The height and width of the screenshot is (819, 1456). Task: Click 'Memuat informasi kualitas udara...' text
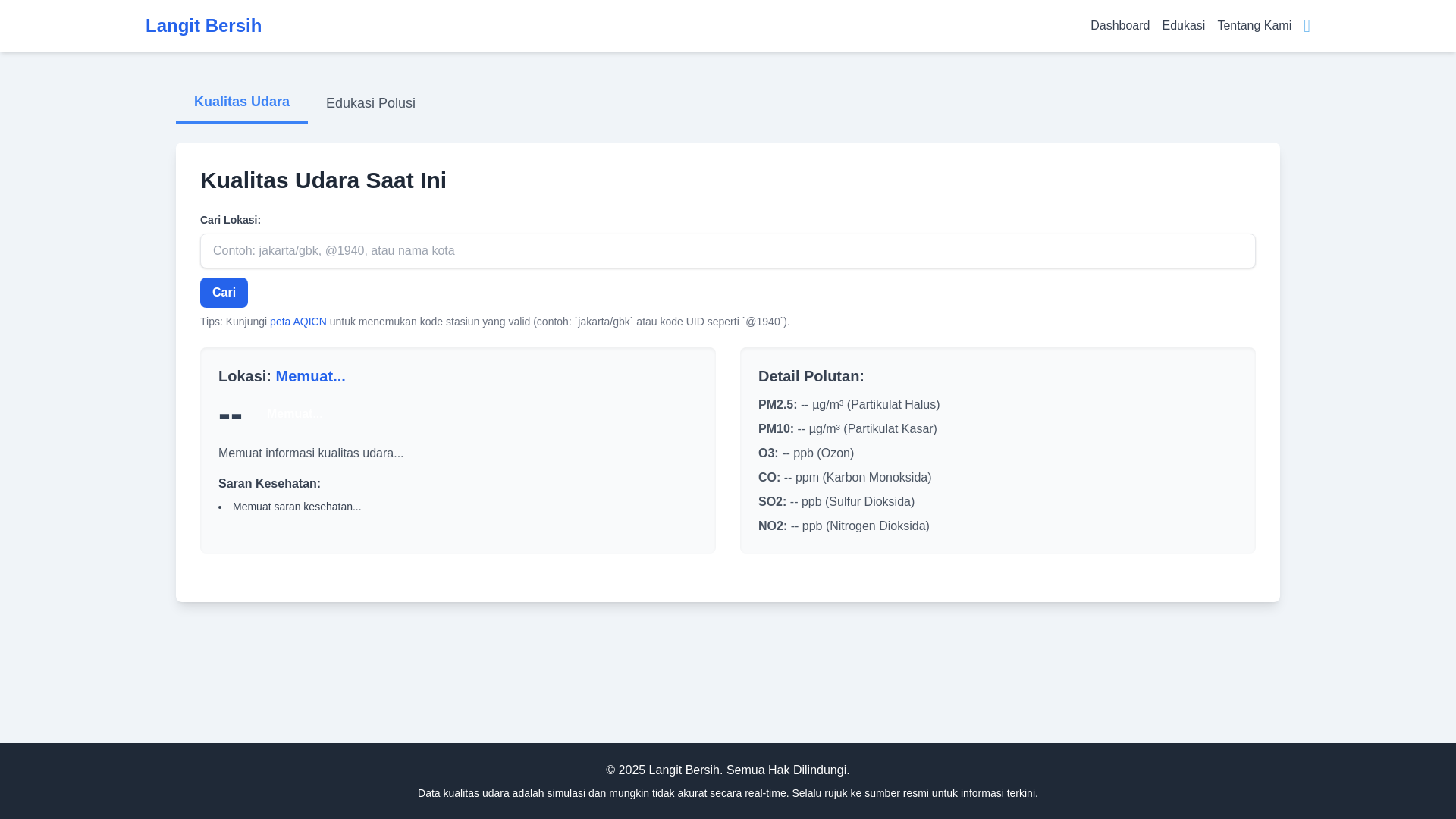[311, 453]
